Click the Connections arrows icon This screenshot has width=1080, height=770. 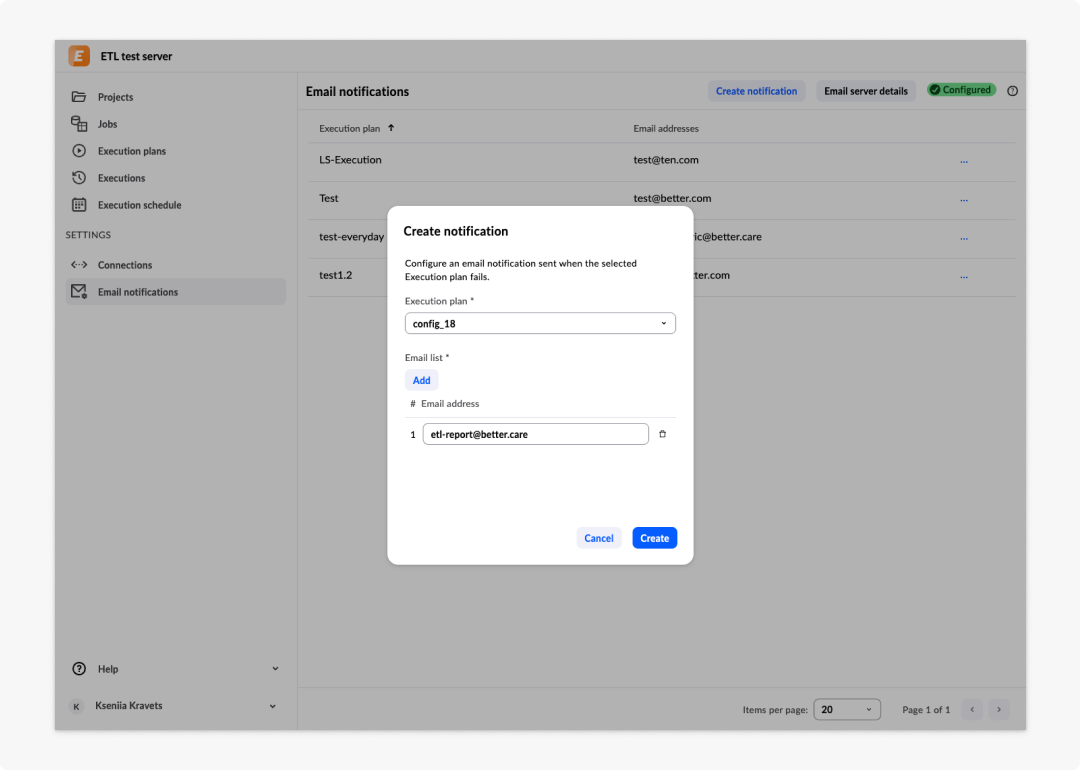pos(79,264)
